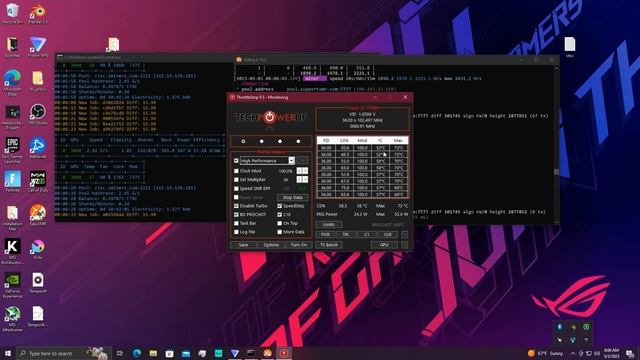Click the Set Multiplier stepper arrows
This screenshot has width=640, height=360.
point(302,180)
